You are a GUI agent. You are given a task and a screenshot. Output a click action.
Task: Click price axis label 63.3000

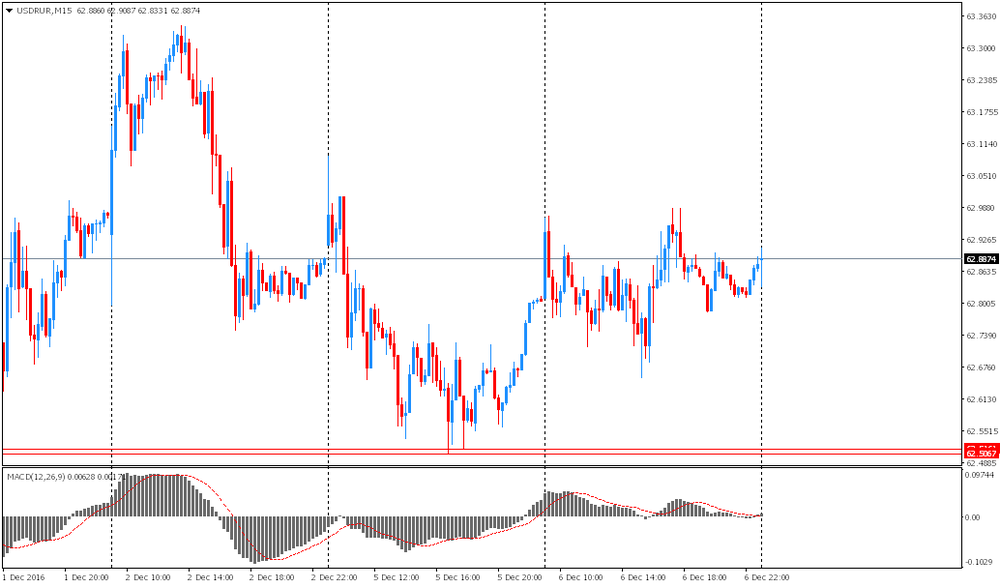(x=981, y=48)
